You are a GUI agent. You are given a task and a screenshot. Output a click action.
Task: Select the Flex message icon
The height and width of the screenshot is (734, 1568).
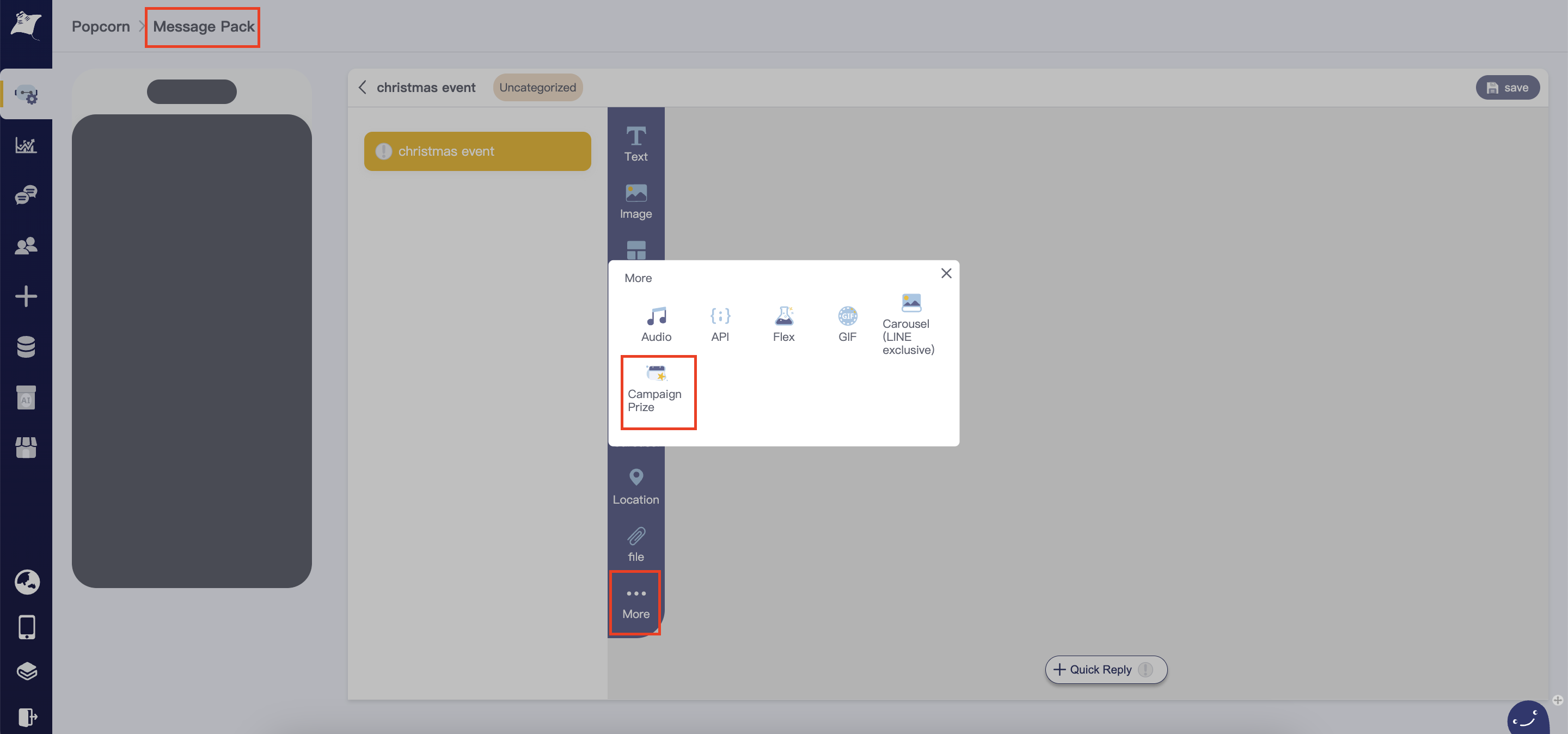783,324
